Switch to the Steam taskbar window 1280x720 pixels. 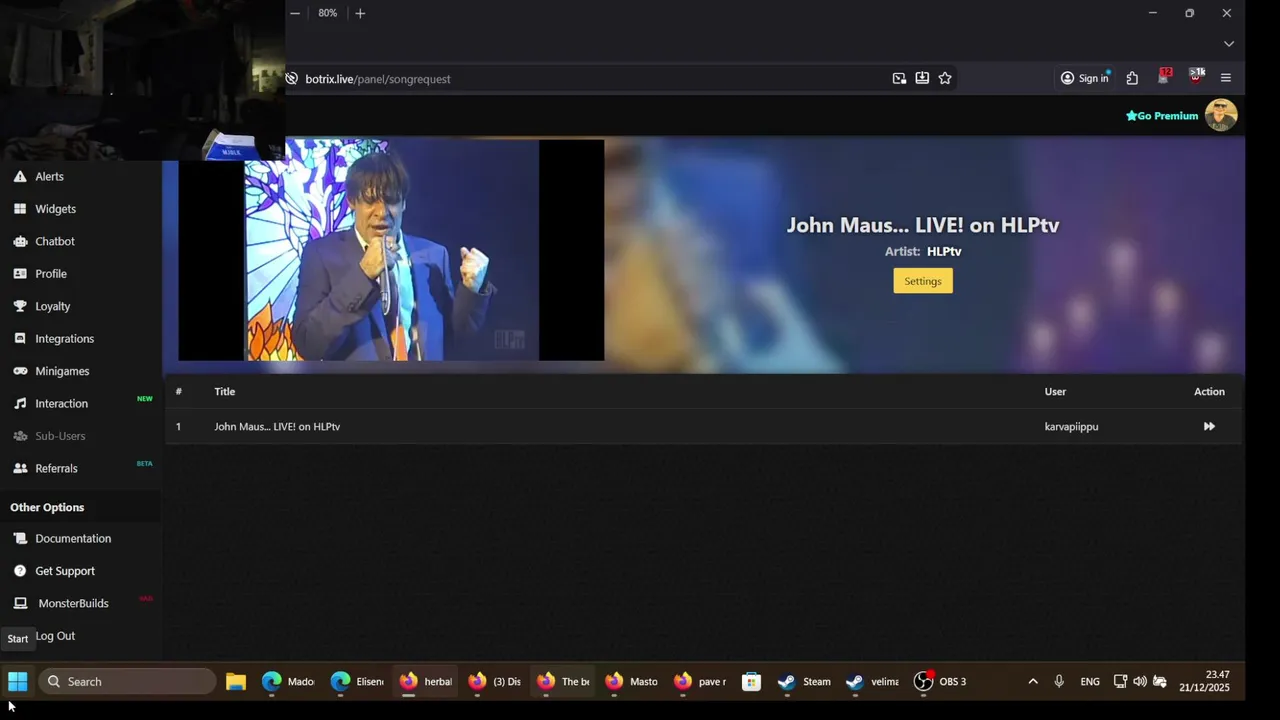805,681
